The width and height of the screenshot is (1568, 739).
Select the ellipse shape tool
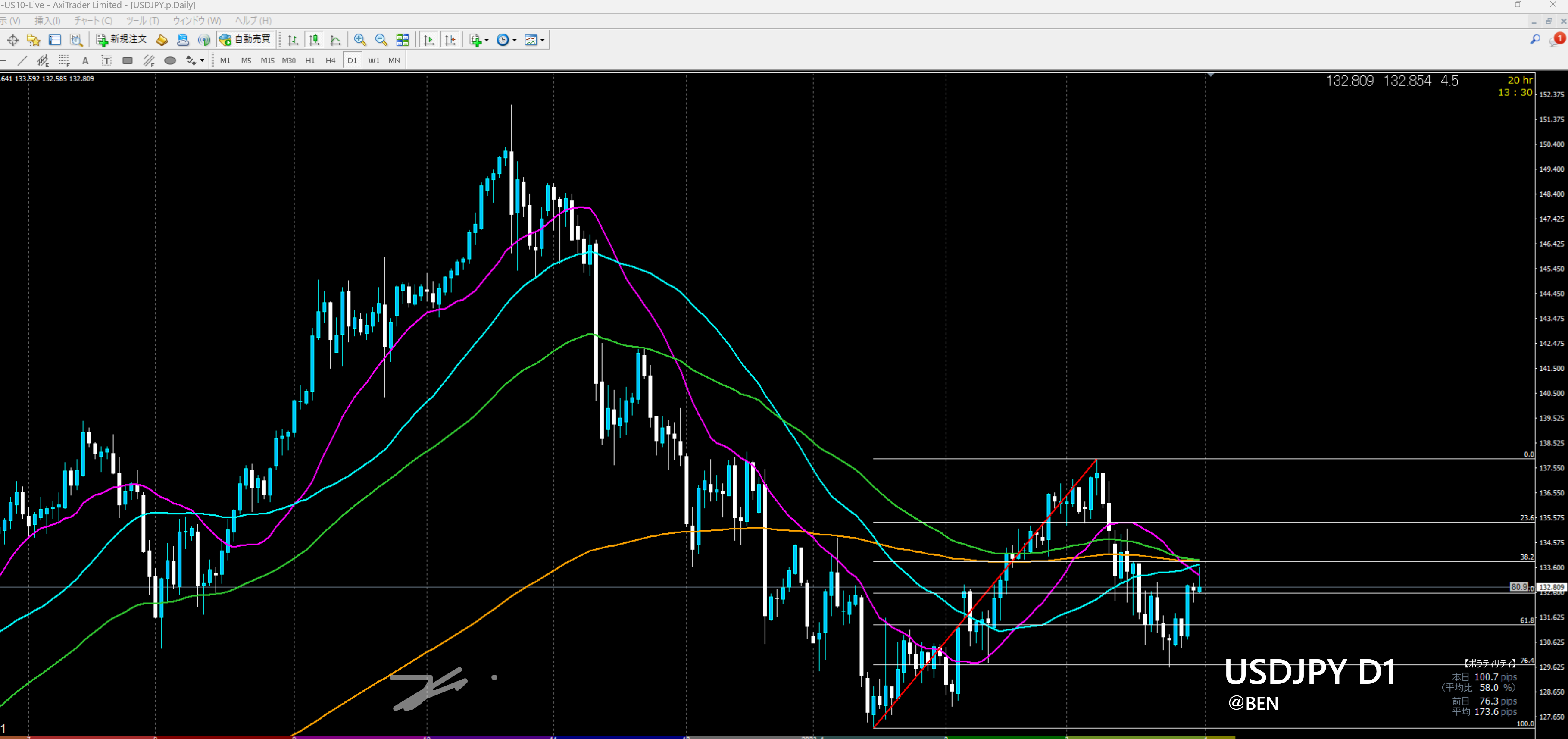(x=170, y=60)
